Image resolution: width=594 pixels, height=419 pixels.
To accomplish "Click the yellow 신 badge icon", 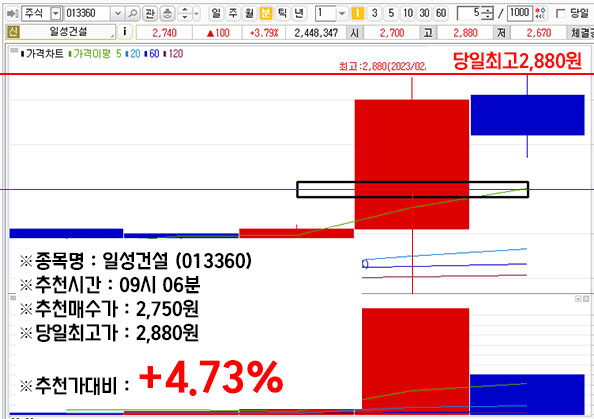I will tap(13, 32).
